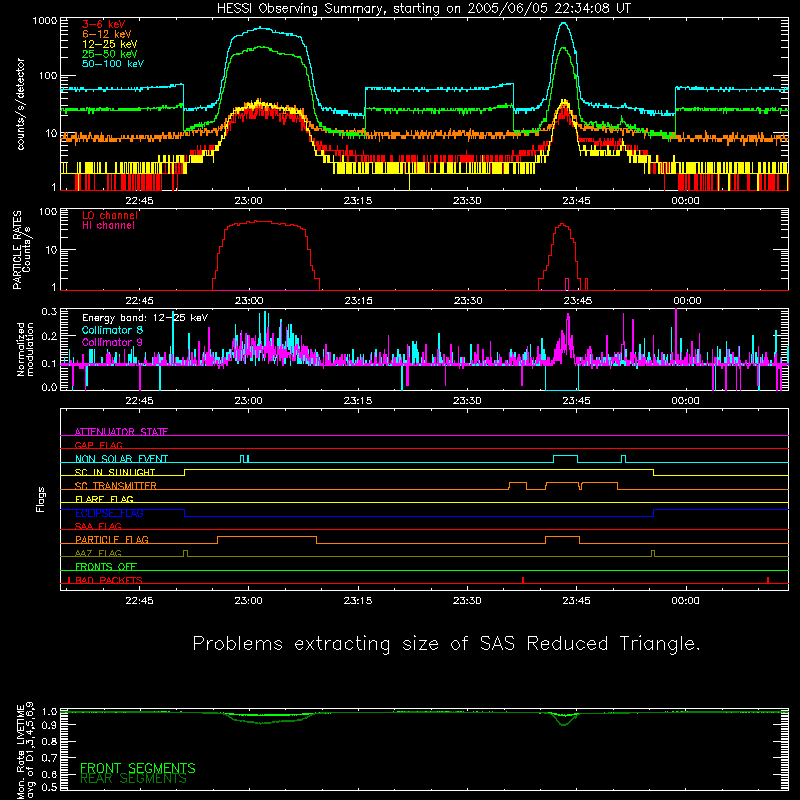
Task: Select the Collimator 8 legend entry
Action: tap(112, 330)
